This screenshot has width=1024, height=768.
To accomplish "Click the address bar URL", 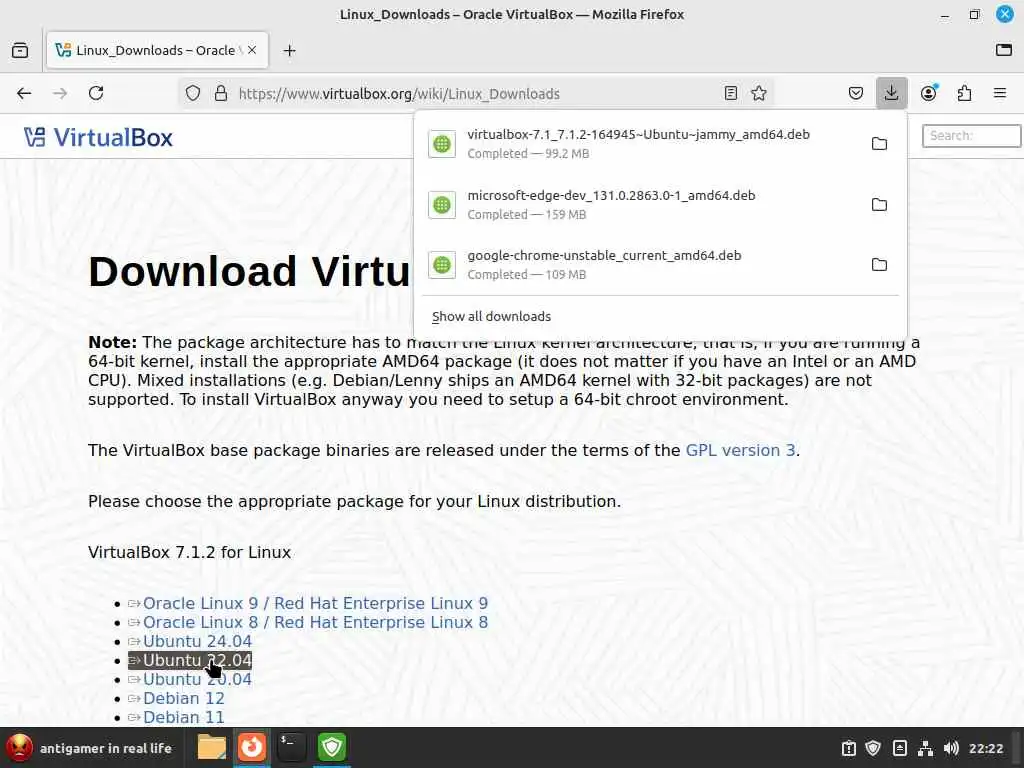I will tap(398, 94).
